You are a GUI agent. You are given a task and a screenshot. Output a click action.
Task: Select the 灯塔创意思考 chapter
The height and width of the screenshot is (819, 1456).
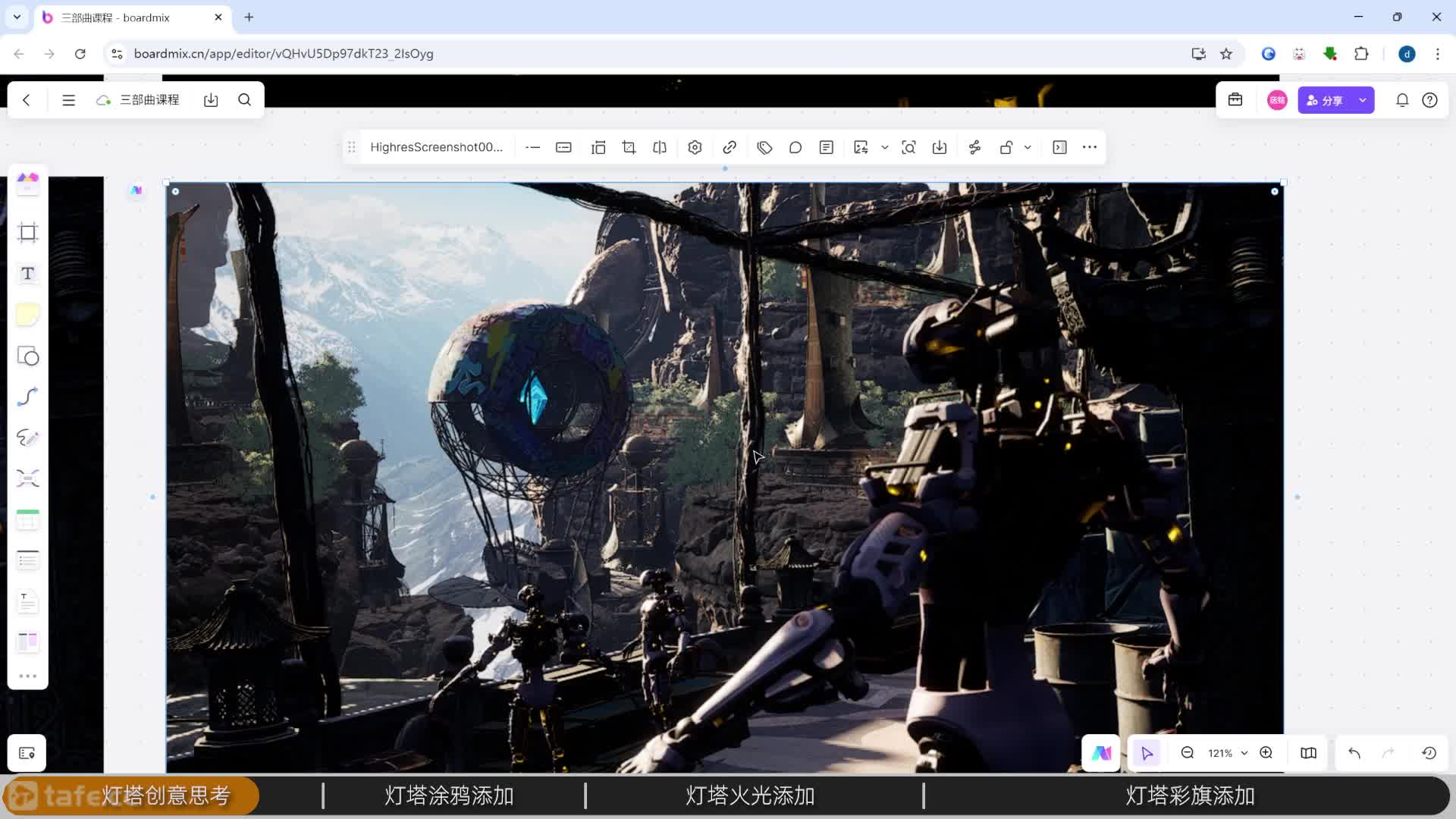point(166,795)
